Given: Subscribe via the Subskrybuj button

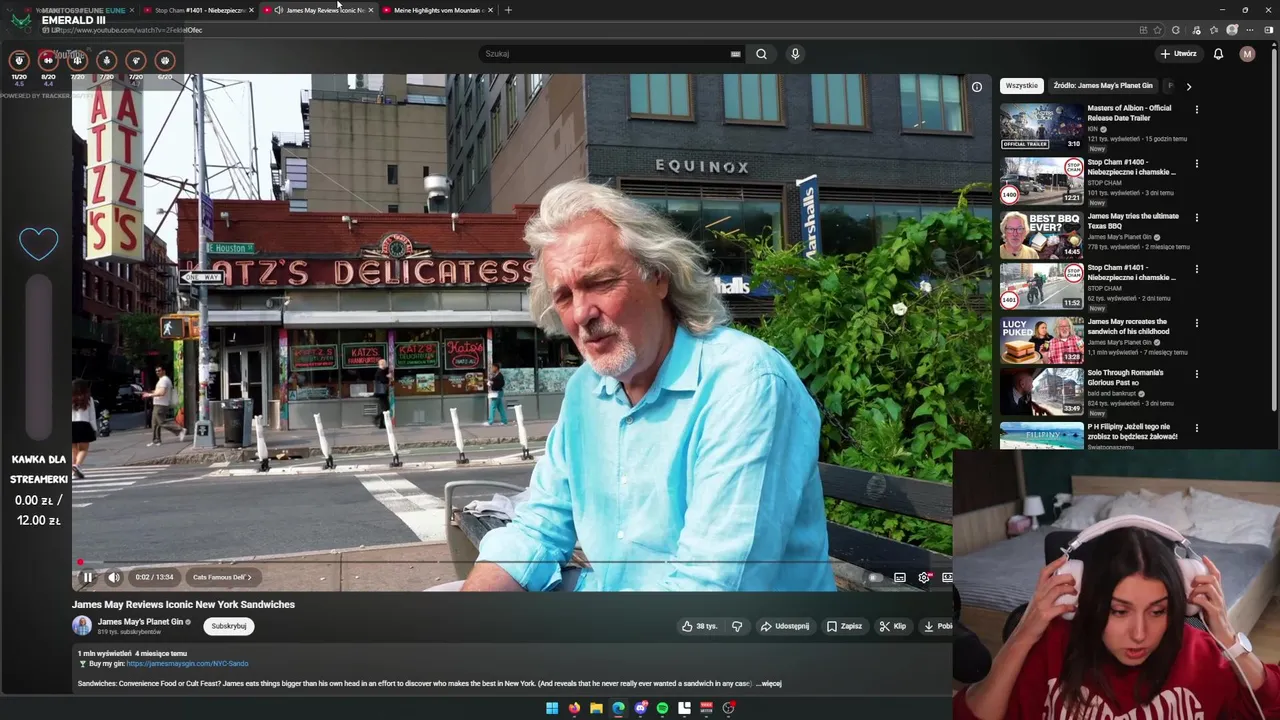Looking at the screenshot, I should (229, 626).
